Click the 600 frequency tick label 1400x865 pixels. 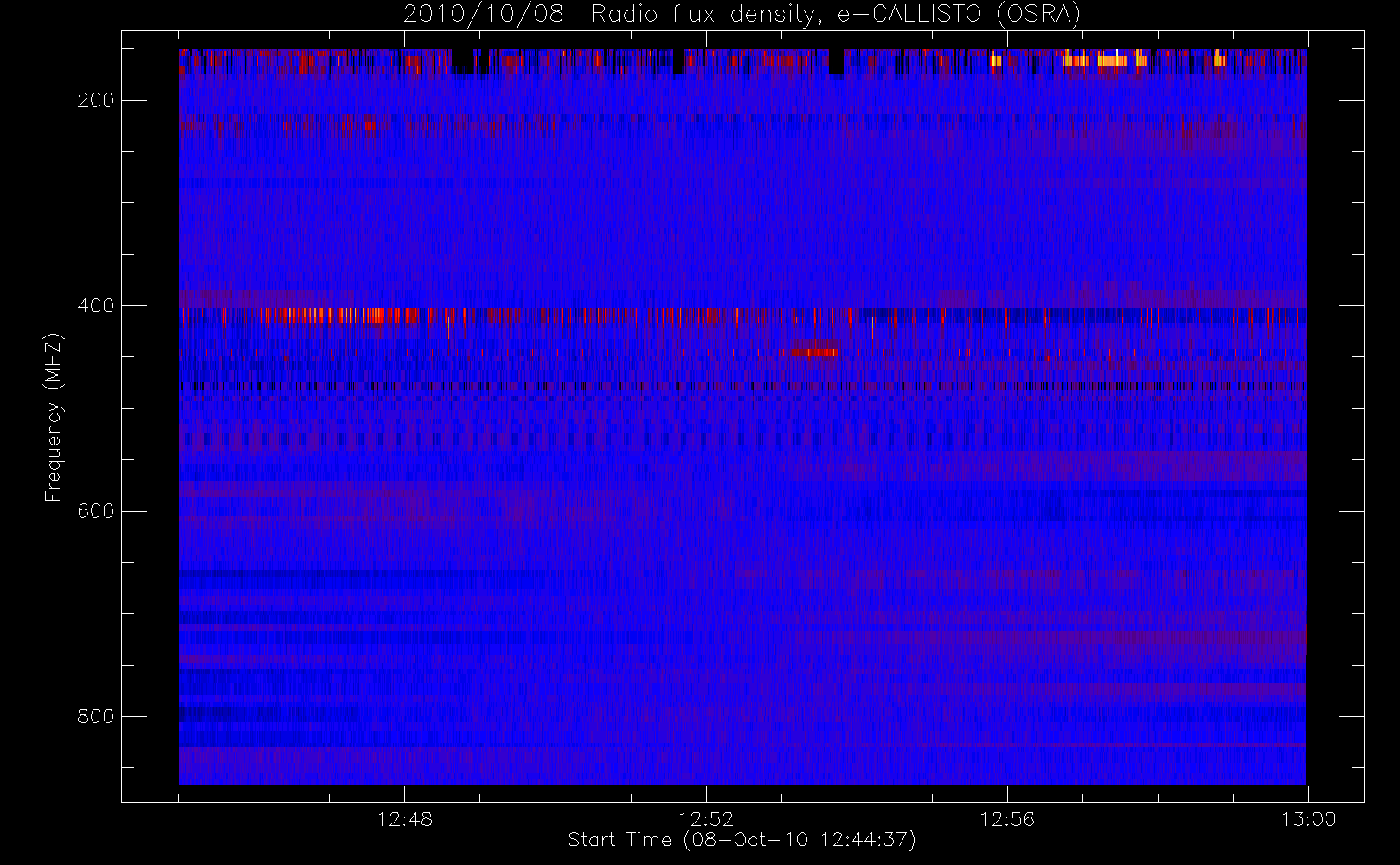point(95,511)
